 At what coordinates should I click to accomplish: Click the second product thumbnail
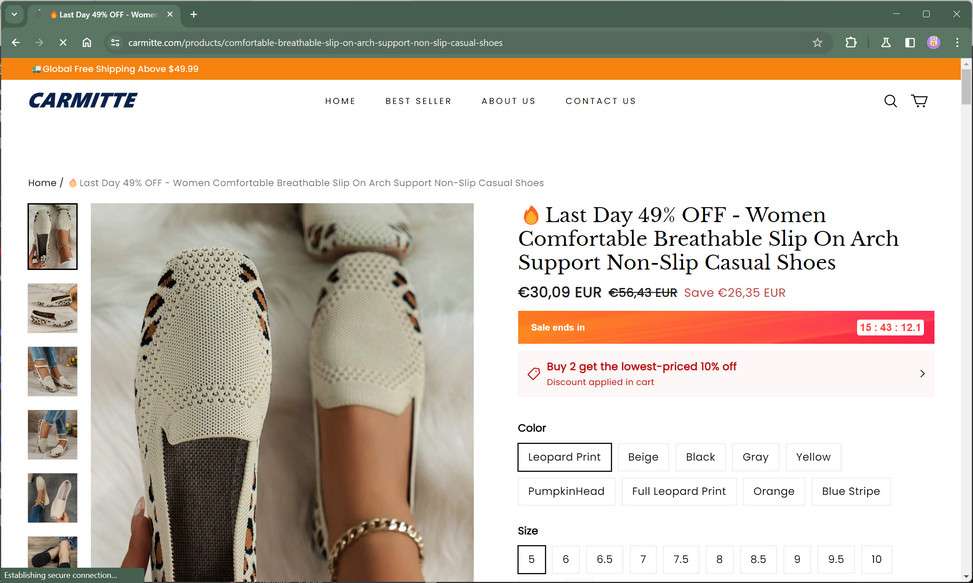click(52, 308)
